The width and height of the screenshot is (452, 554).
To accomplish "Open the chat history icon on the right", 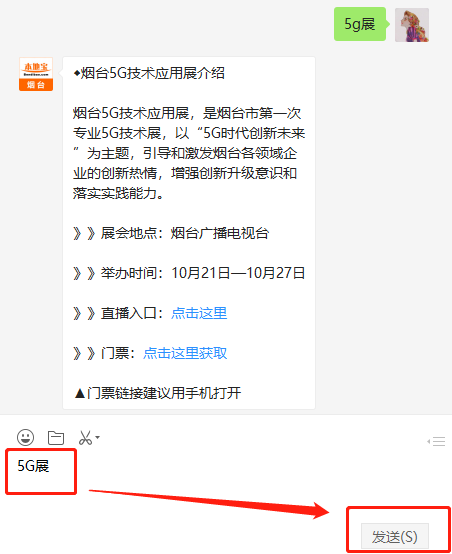I will click(436, 441).
